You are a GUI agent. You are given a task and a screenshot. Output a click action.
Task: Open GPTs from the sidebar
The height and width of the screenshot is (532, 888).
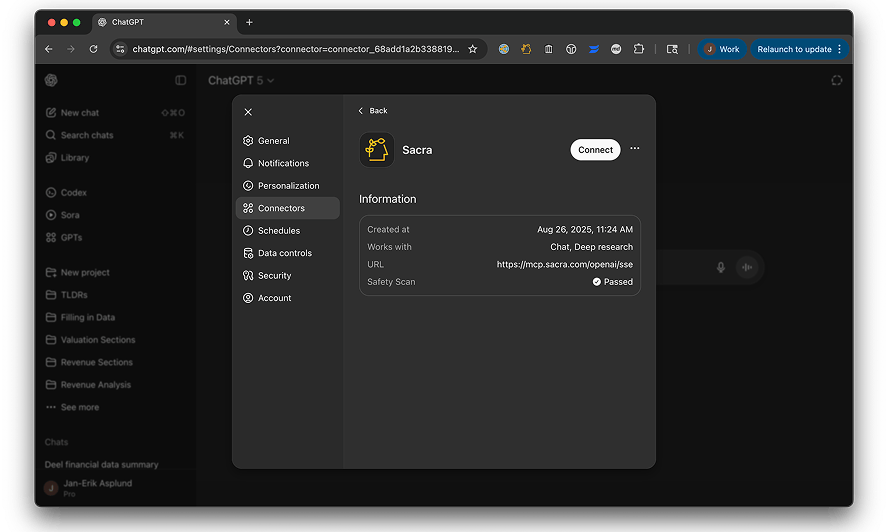pos(115,237)
